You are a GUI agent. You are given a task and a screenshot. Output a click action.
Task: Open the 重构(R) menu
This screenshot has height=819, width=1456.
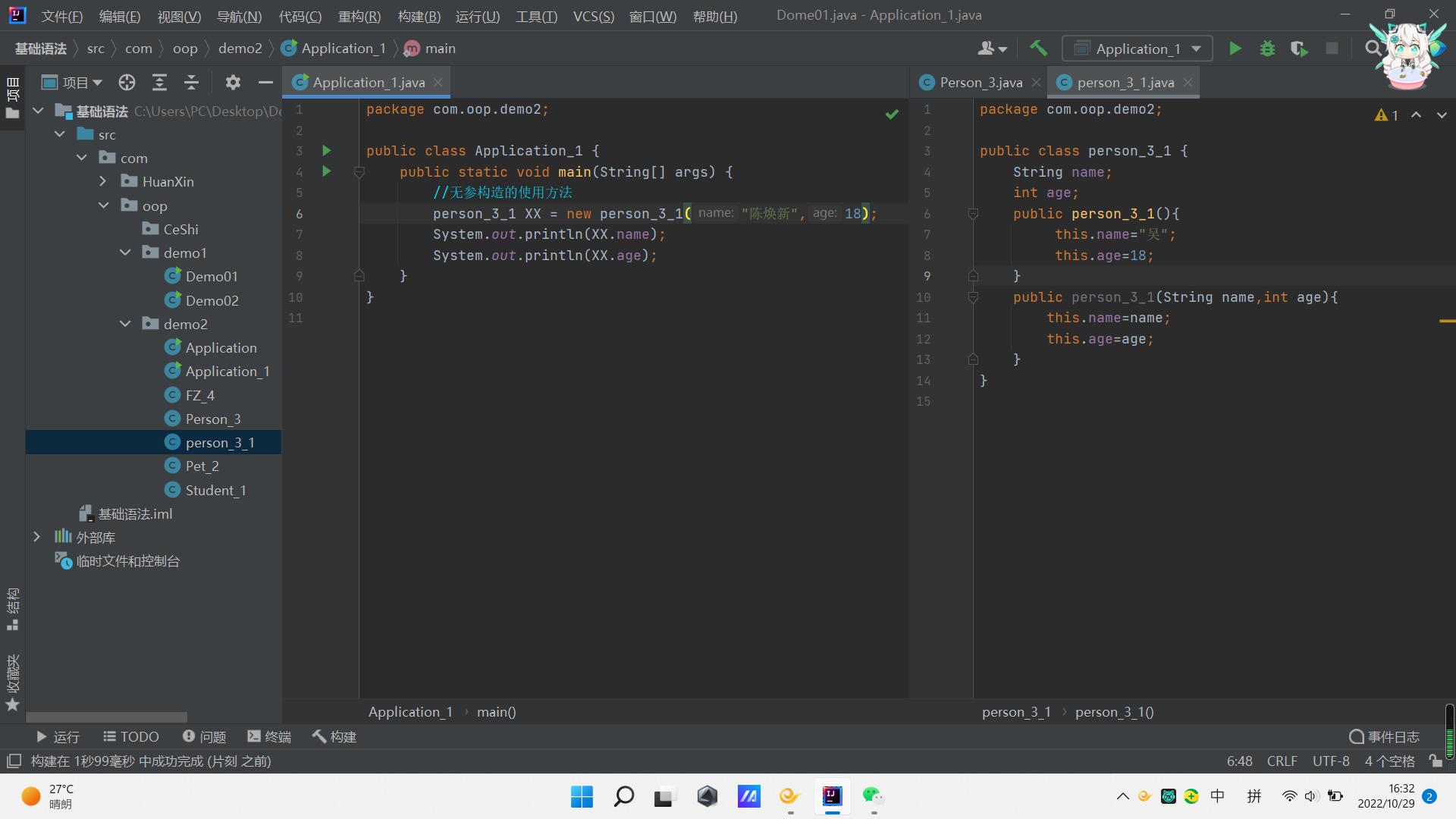tap(359, 16)
